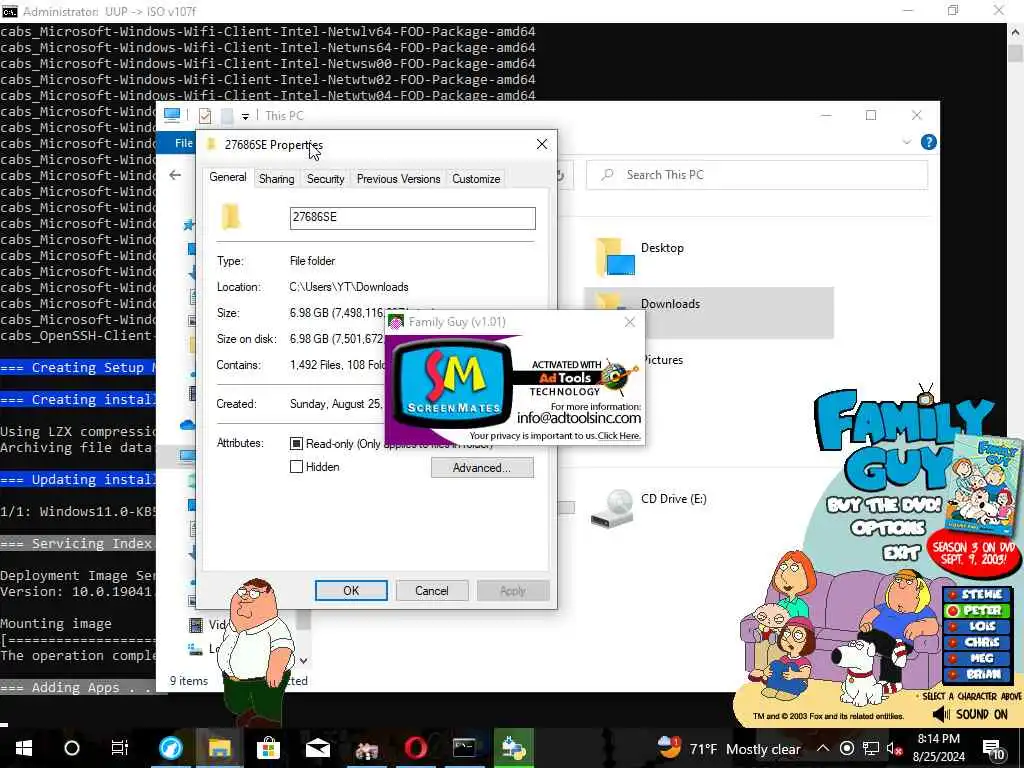Click the Family Guy DVD cover image
Viewport: 1024px width, 768px height.
tap(984, 485)
